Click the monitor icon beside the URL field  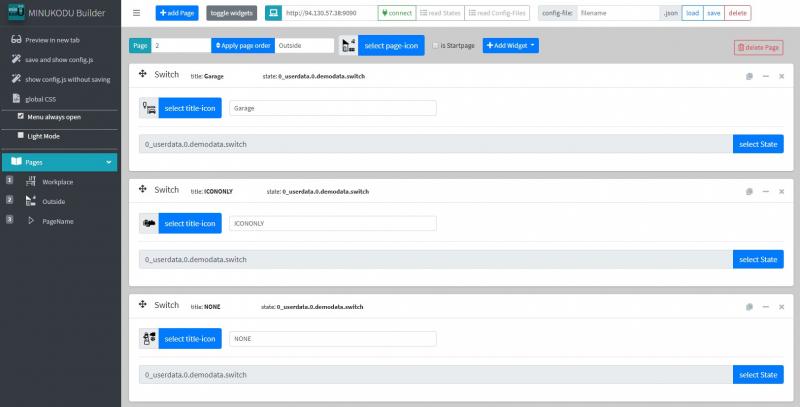pyautogui.click(x=273, y=13)
